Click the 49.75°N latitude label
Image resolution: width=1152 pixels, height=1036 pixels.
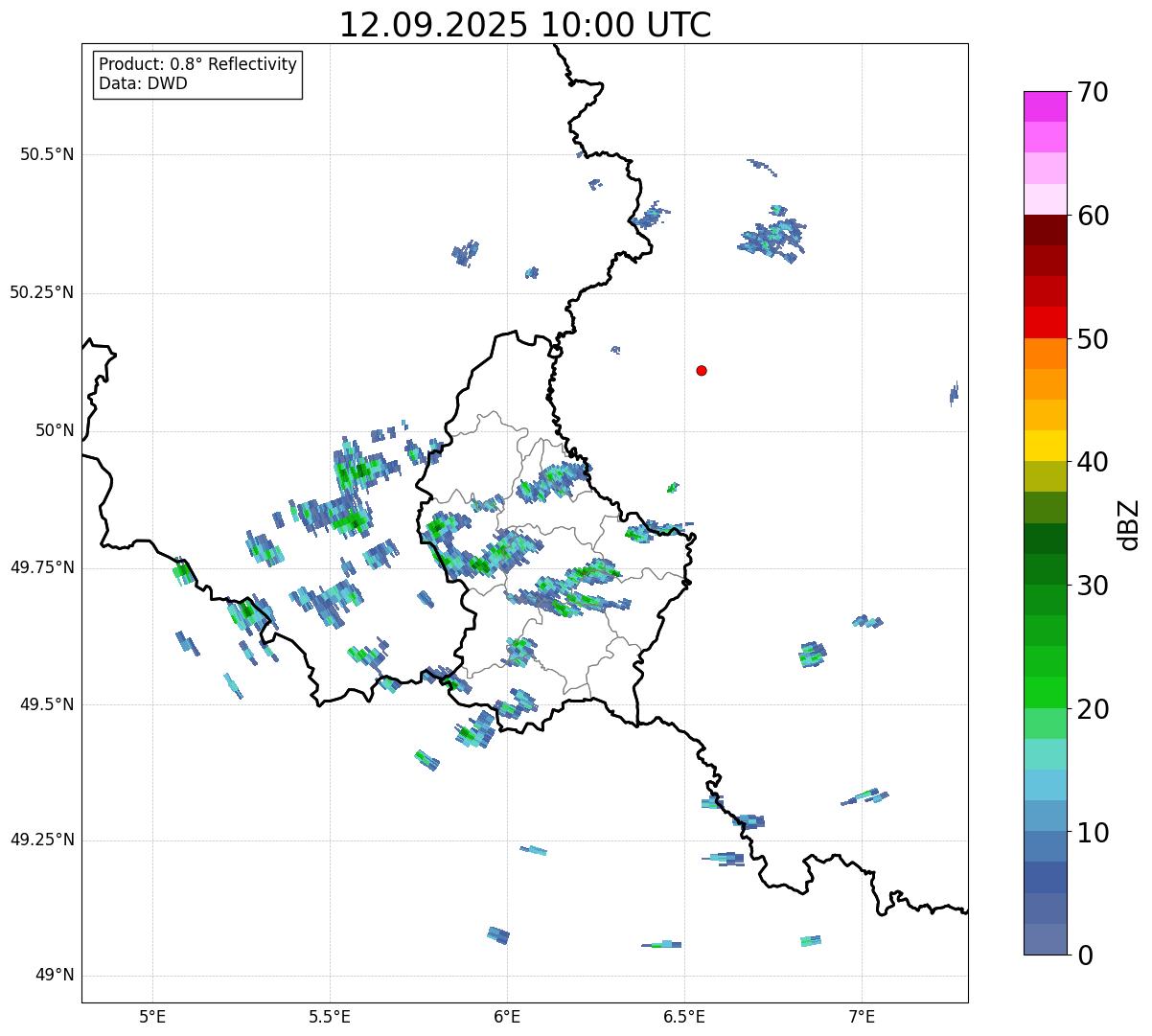[x=42, y=568]
